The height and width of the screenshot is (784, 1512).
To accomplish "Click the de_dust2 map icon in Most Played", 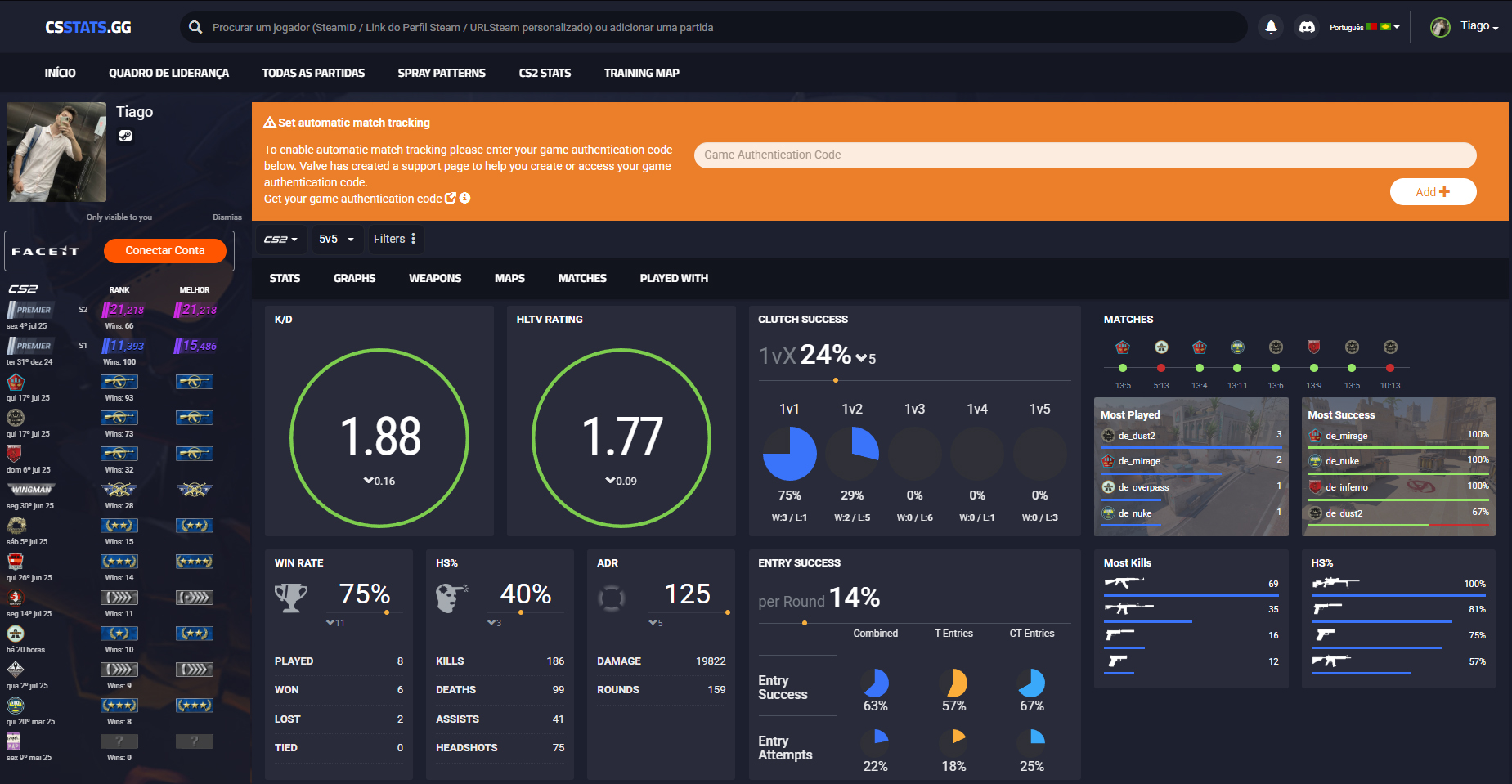I will coord(1108,435).
